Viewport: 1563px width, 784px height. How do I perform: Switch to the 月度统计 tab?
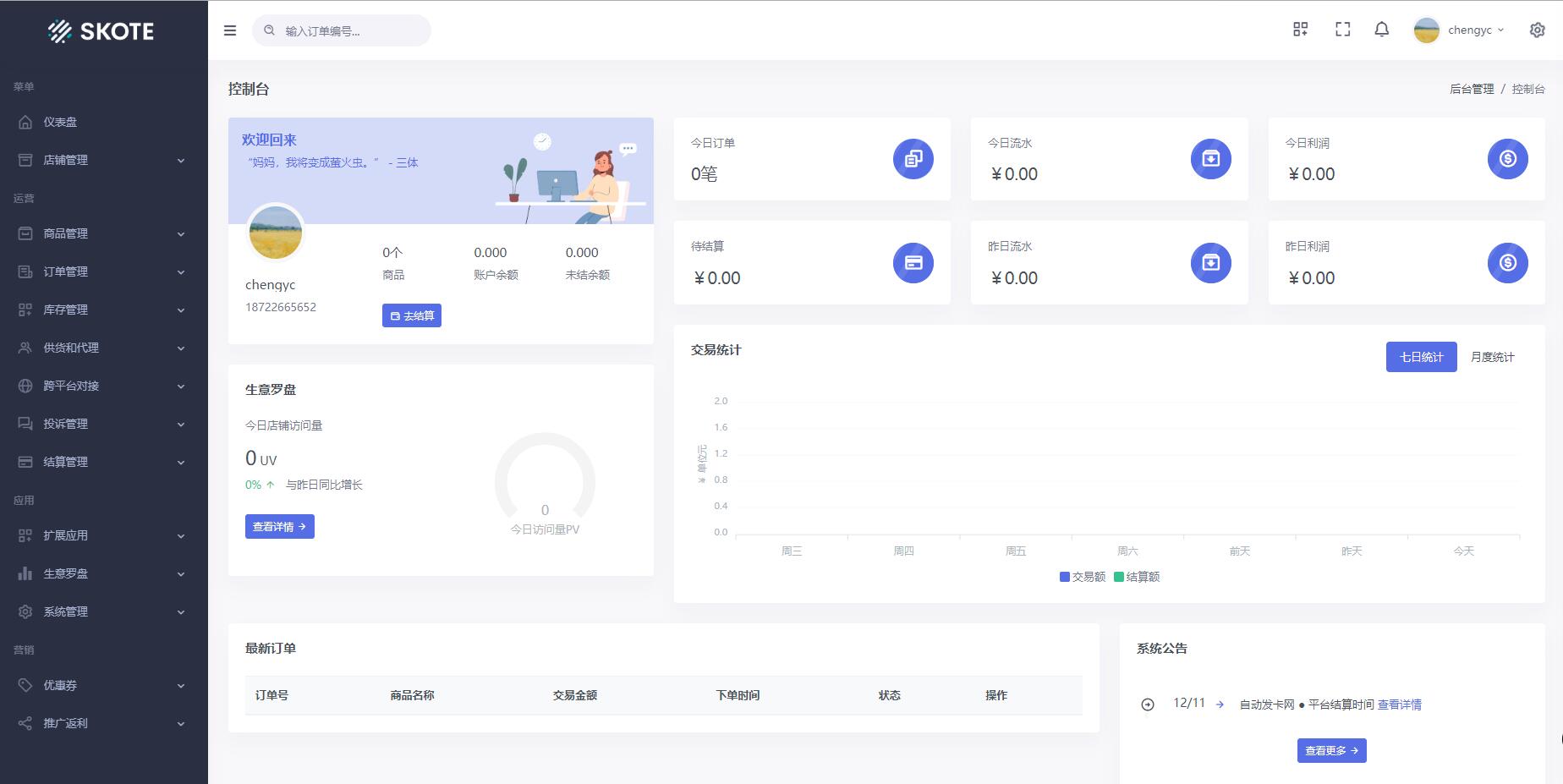point(1492,357)
